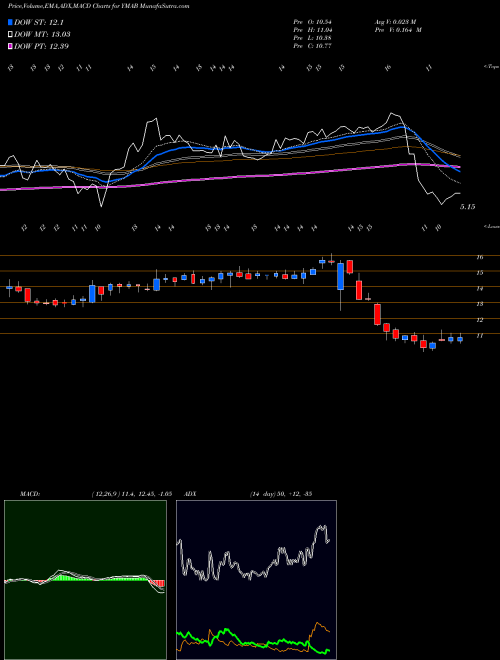Image resolution: width=500 pixels, height=660 pixels.
Task: Click the white DOW MT legend swatch
Action: coord(10,35)
